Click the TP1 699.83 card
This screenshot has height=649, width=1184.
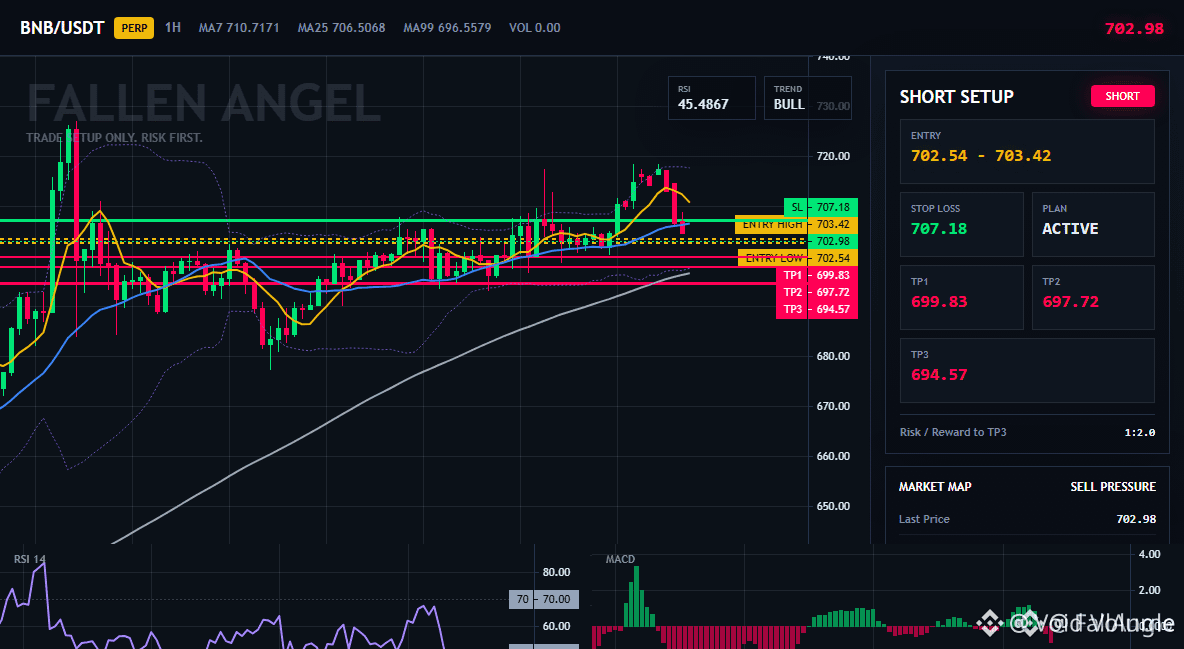[961, 297]
